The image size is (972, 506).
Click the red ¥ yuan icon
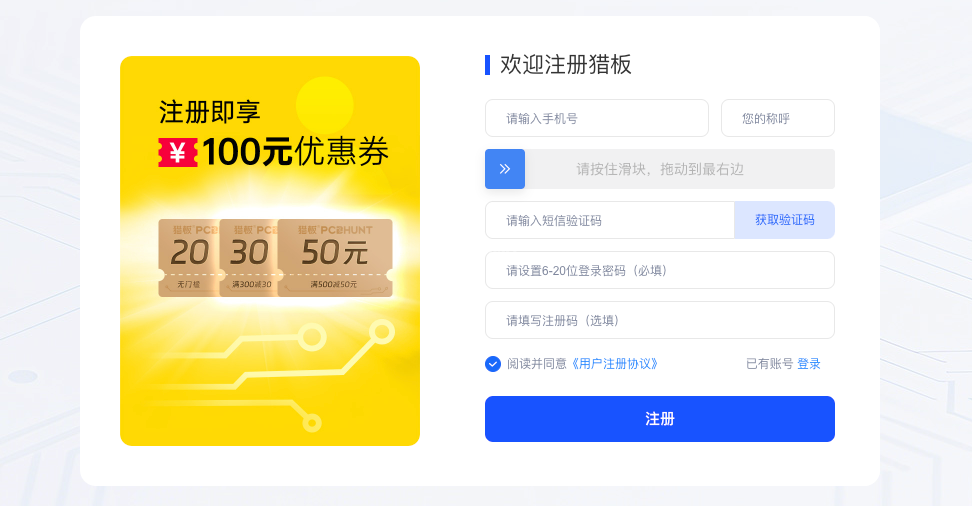(x=178, y=152)
